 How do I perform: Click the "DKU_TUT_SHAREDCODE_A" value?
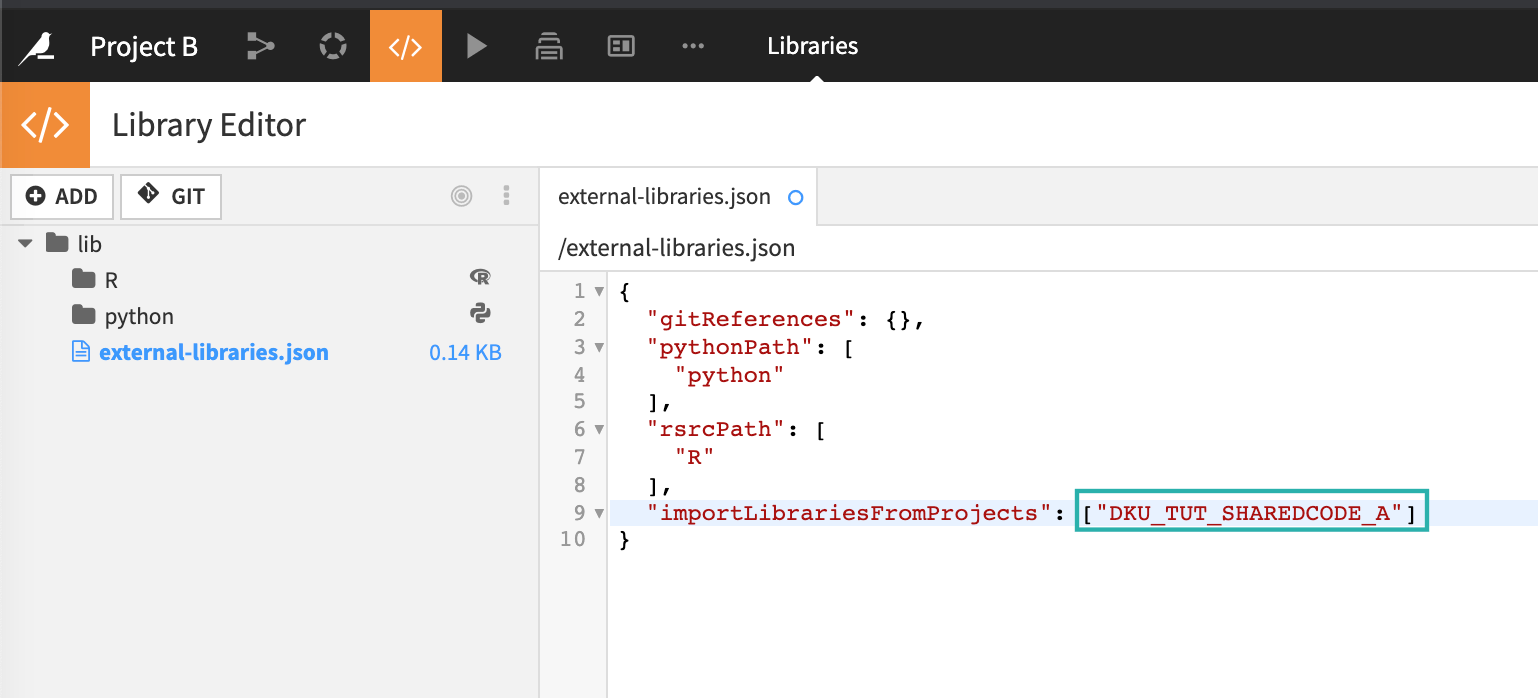[x=1250, y=513]
